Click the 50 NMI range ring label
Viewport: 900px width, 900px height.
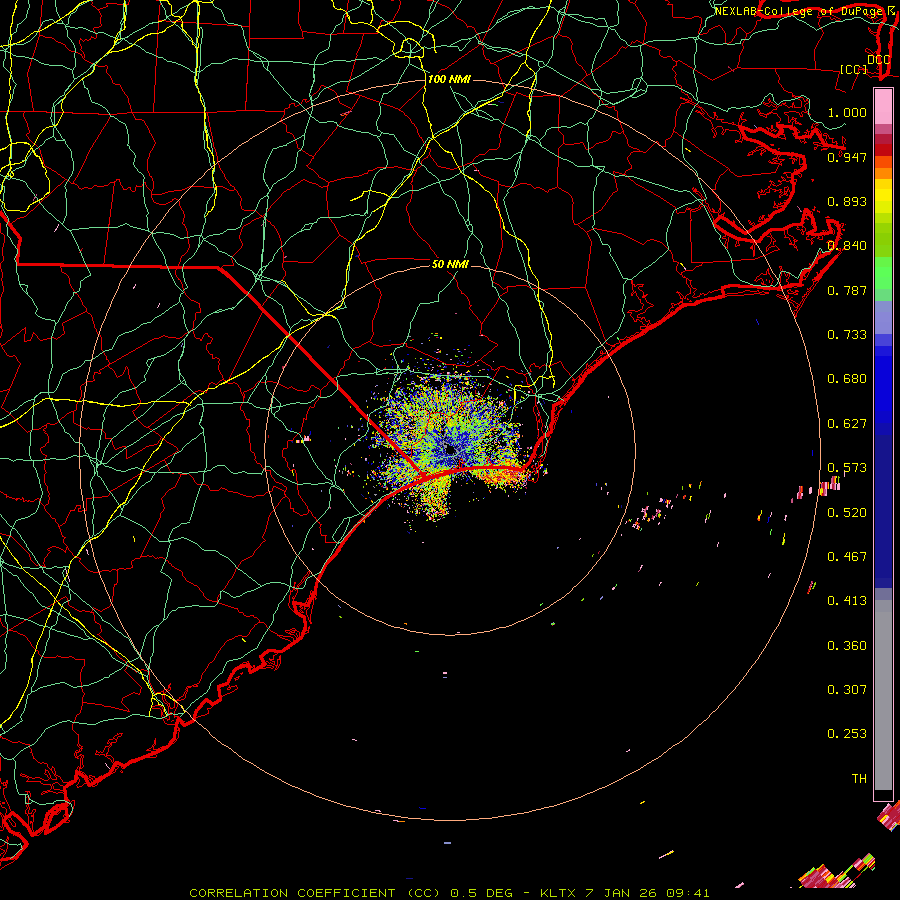tap(451, 264)
